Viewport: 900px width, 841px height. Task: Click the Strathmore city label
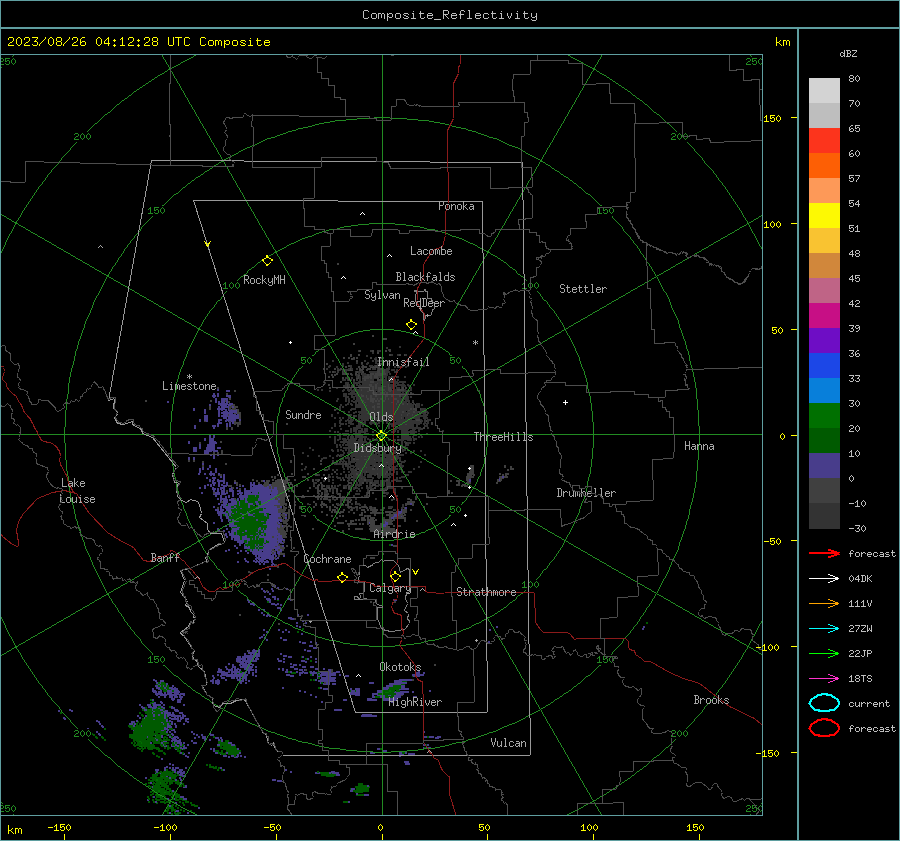(487, 592)
